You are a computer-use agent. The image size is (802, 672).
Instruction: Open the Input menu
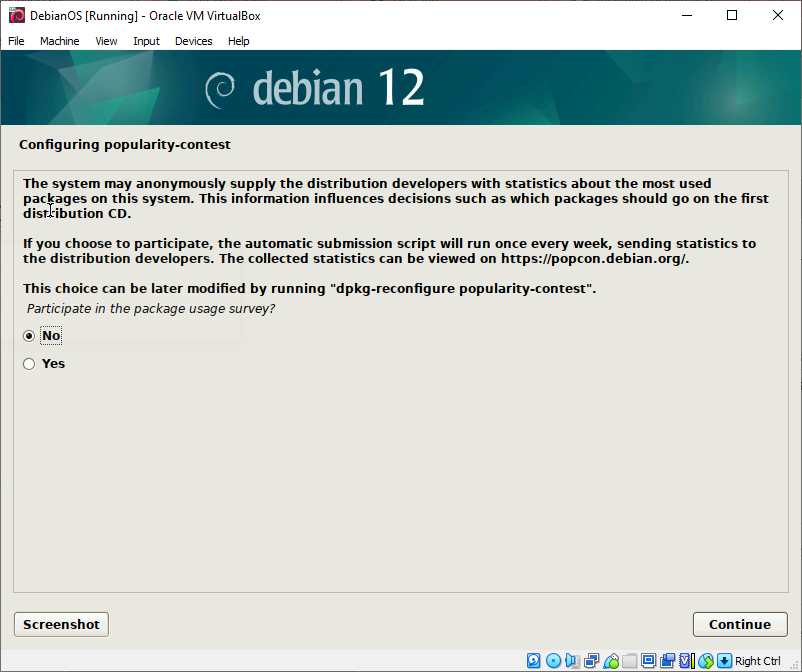coord(146,41)
